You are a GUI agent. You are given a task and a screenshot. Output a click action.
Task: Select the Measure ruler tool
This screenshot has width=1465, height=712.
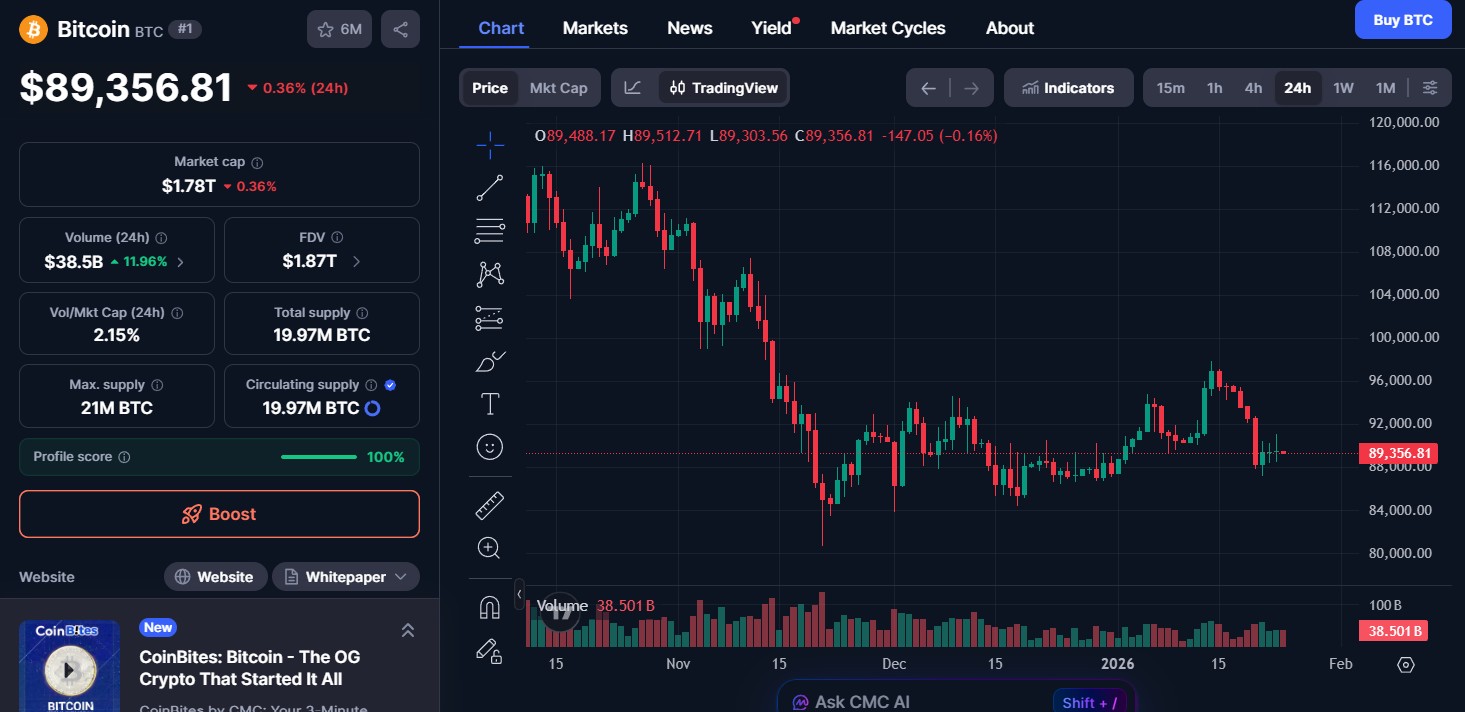pos(489,505)
